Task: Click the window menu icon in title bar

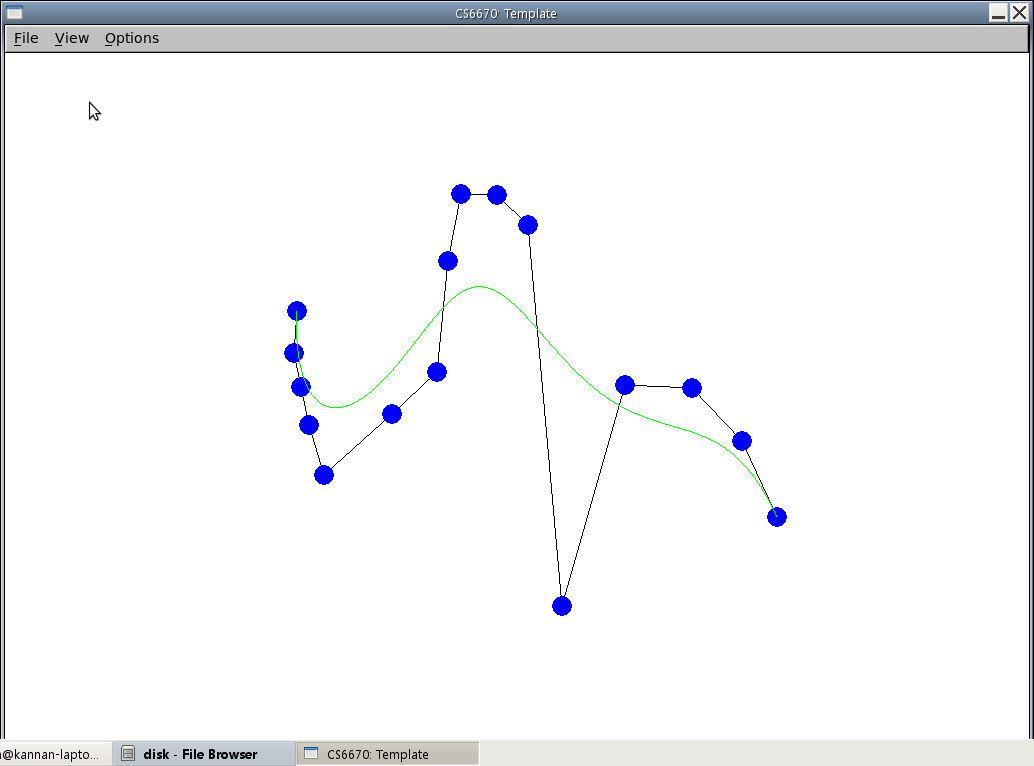Action: coord(15,13)
